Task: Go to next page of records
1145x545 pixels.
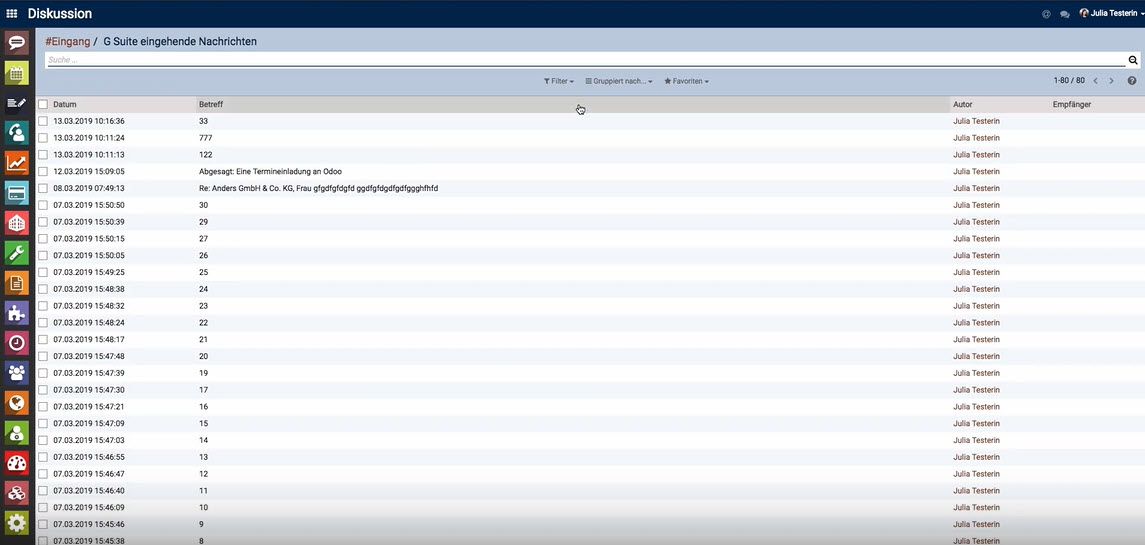Action: pyautogui.click(x=1111, y=80)
